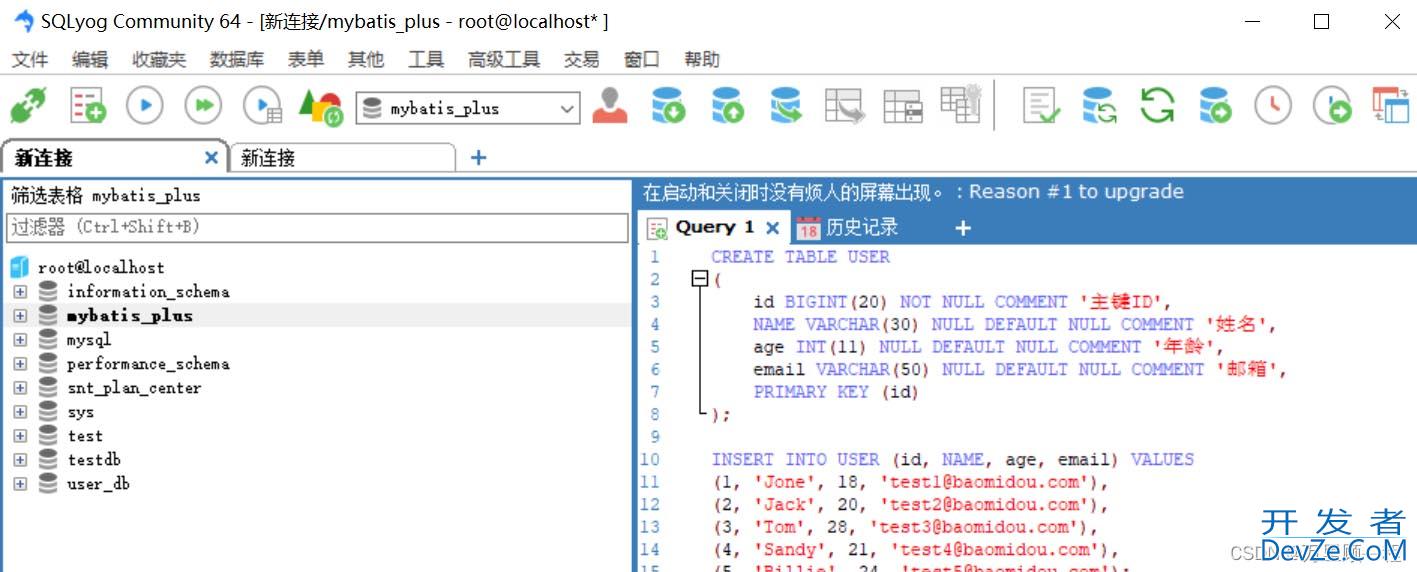Add a new connection tab
This screenshot has width=1417, height=572.
click(479, 157)
